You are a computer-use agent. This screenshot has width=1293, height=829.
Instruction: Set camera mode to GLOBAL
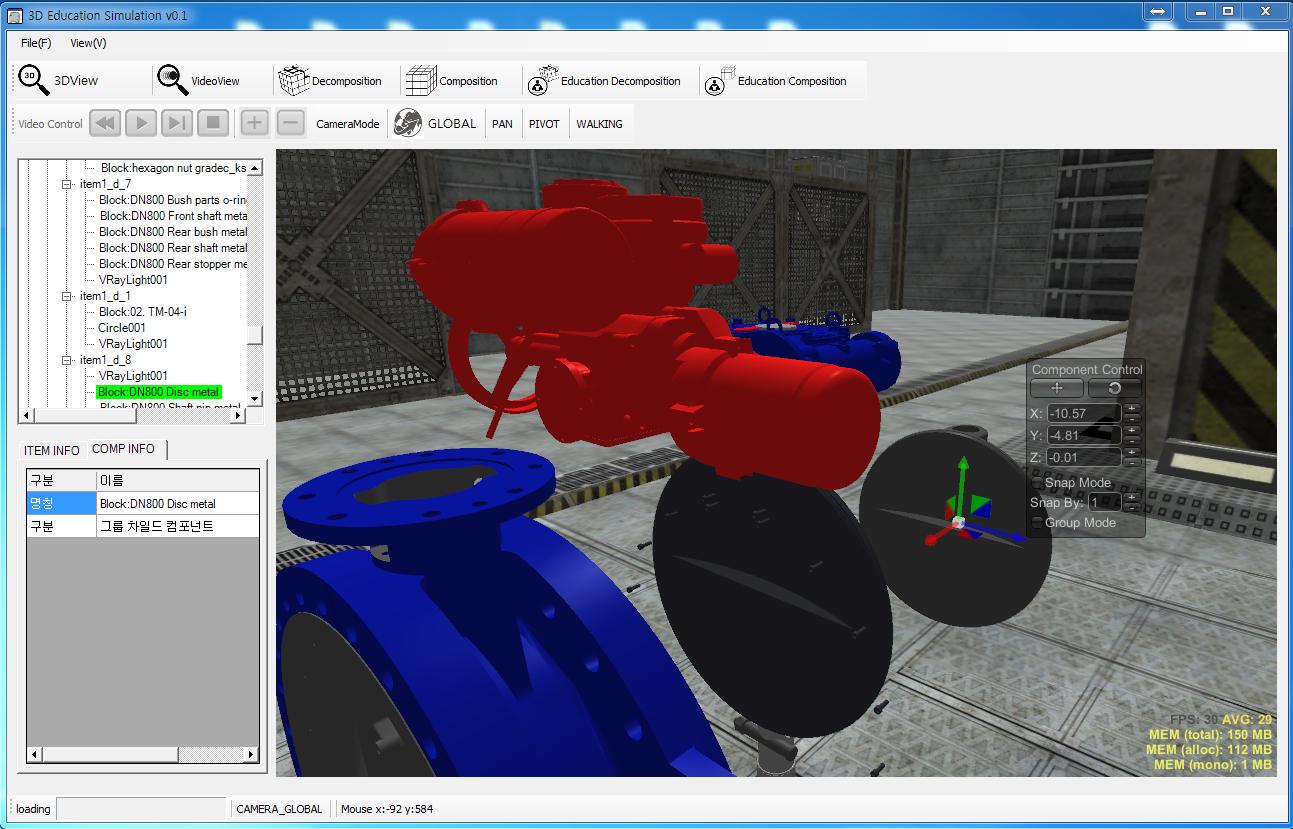[435, 123]
